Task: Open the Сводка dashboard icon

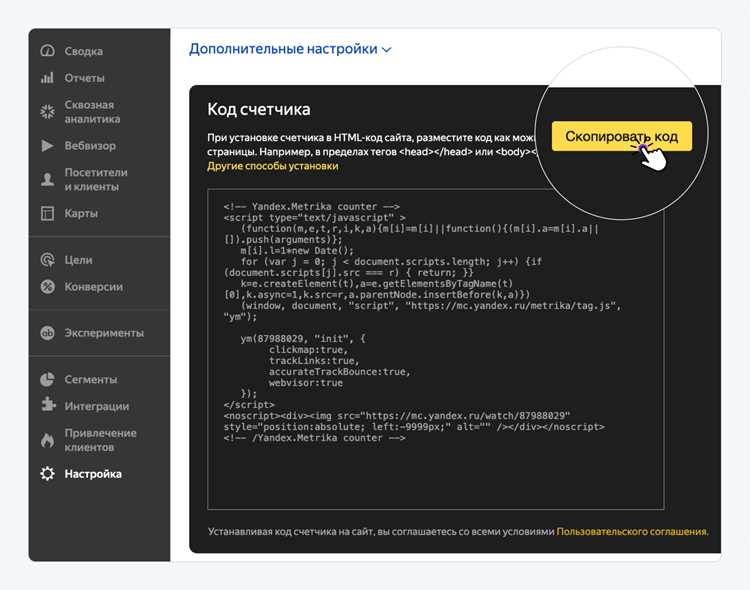Action: (x=47, y=51)
